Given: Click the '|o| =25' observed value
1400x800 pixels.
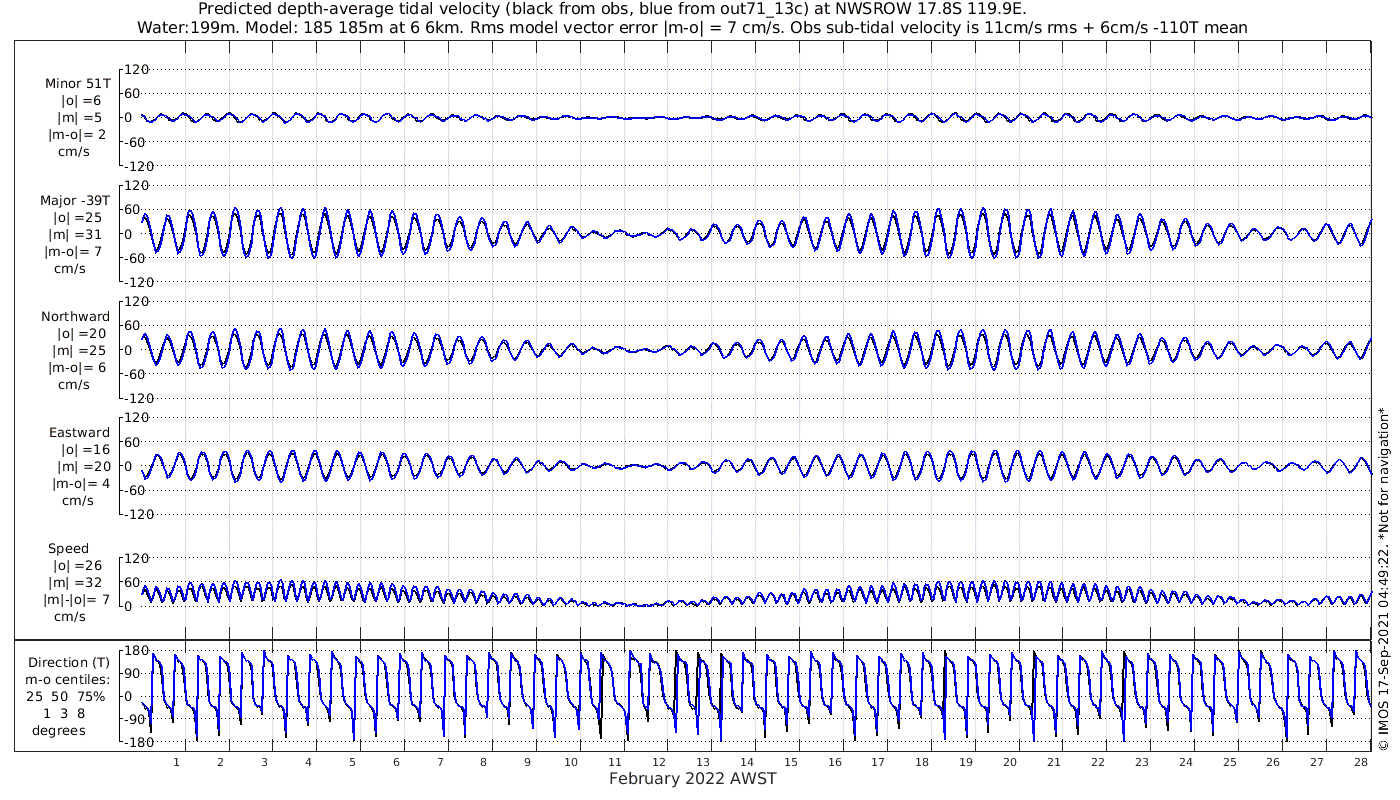Looking at the screenshot, I should coord(79,217).
